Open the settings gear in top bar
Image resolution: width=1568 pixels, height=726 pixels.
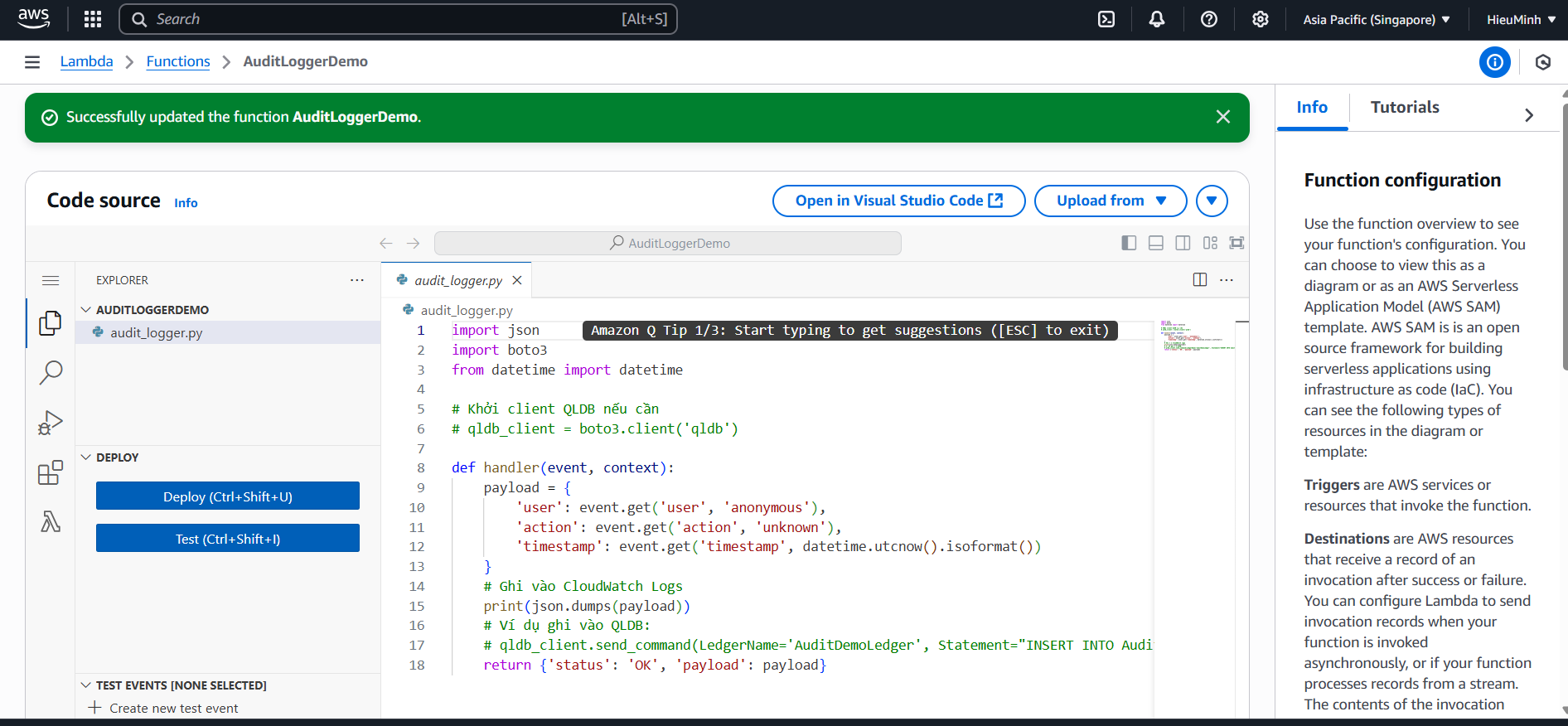[x=1261, y=19]
